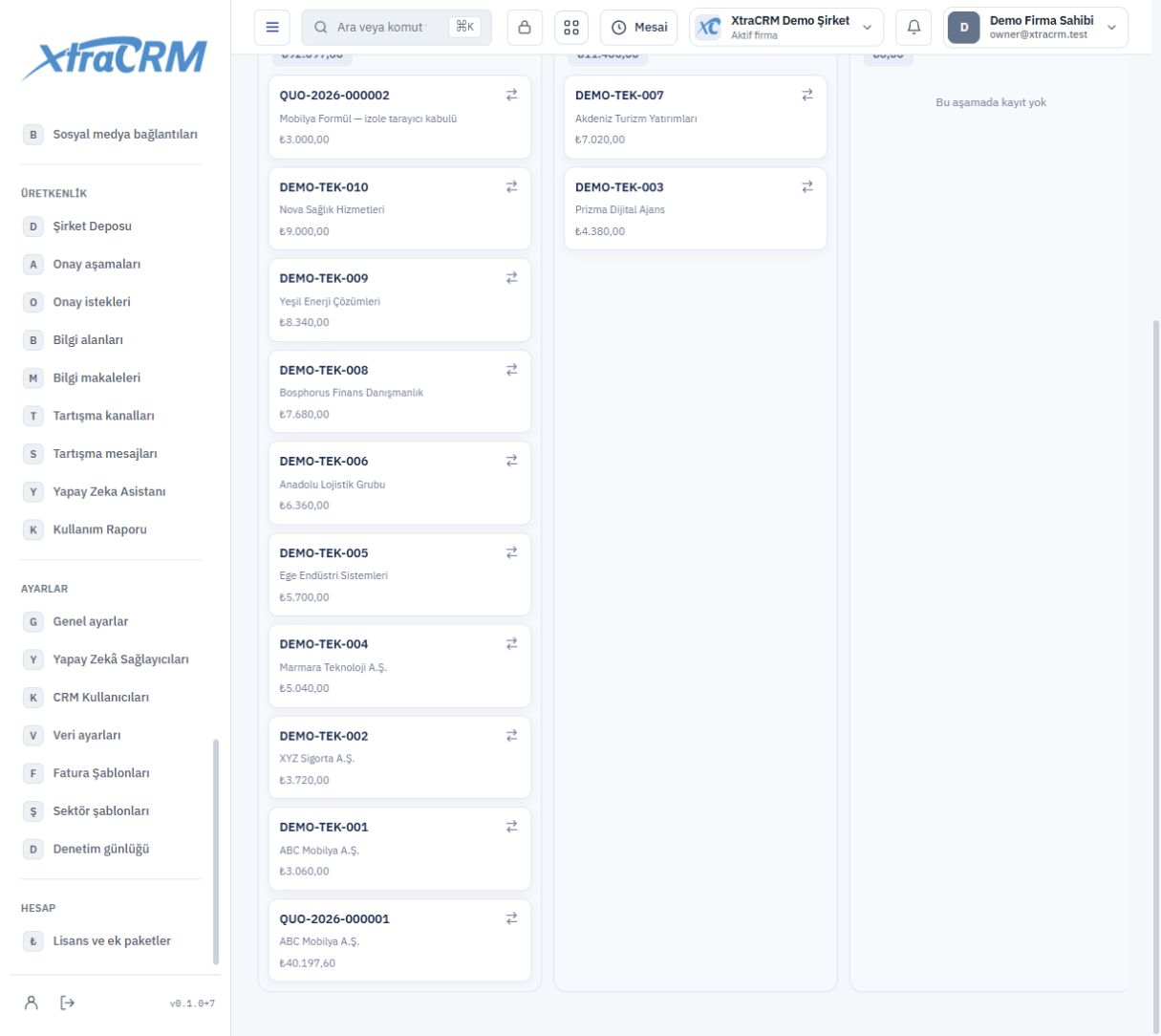Open quote card DEMO-TEK-010 title
The image size is (1161, 1036).
324,187
